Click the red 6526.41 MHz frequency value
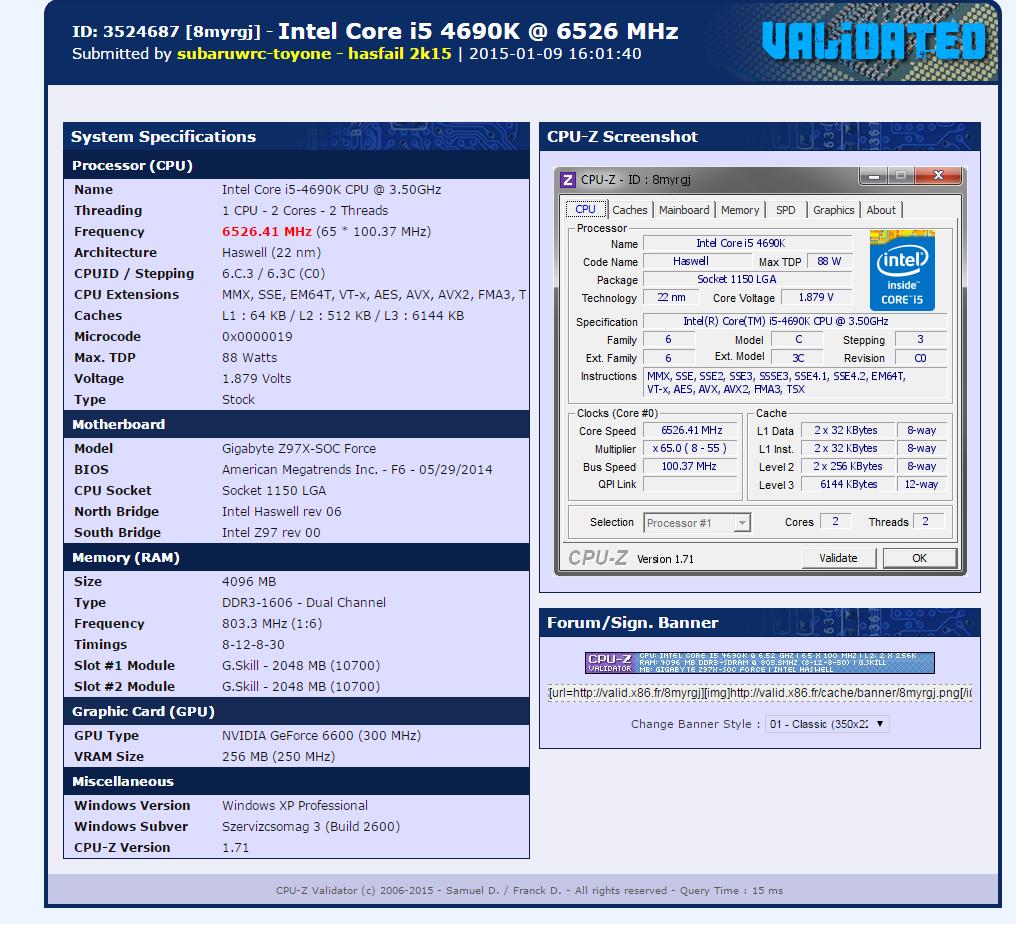This screenshot has width=1016, height=928. 267,231
